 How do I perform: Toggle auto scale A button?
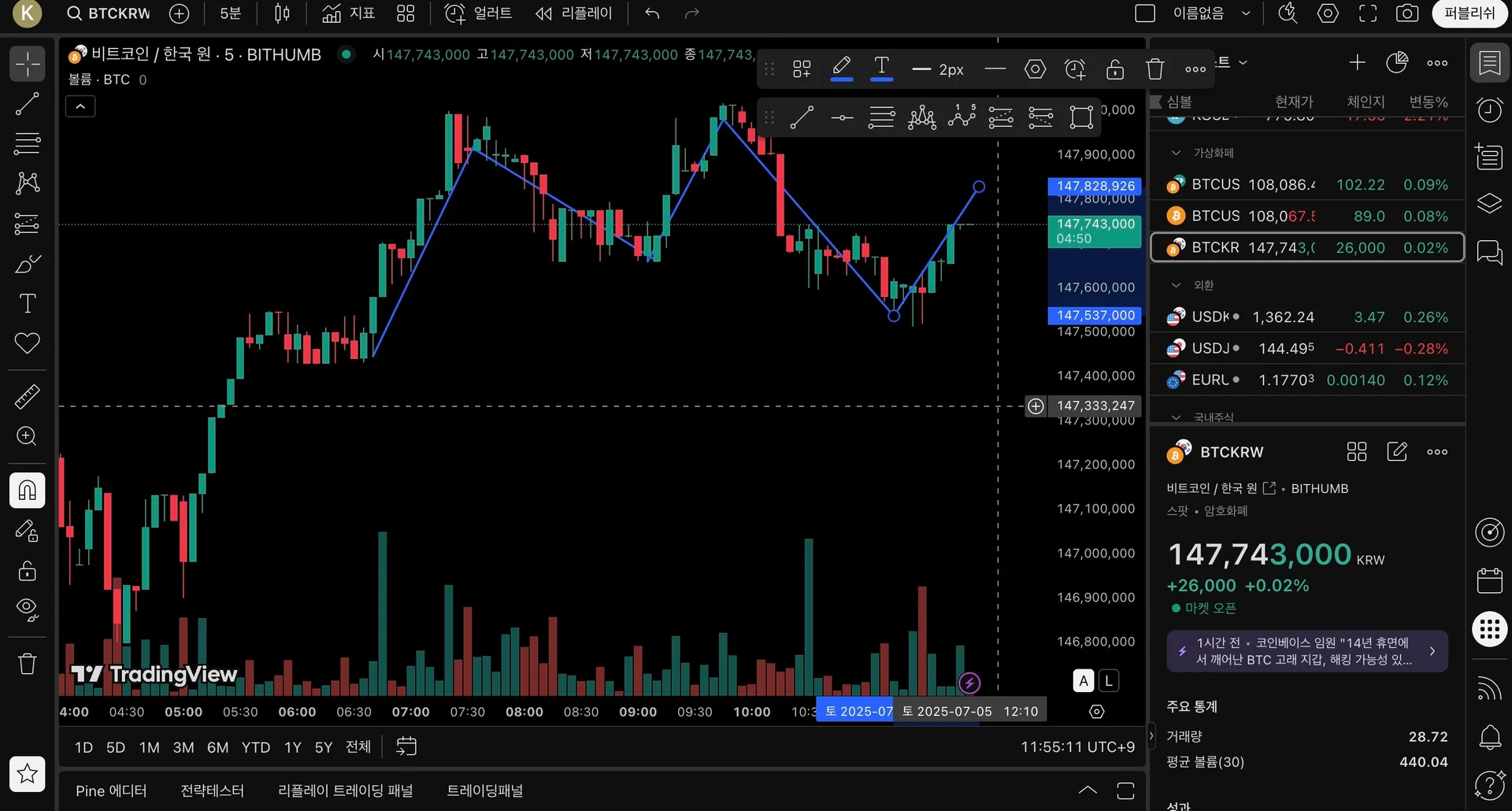pos(1084,680)
